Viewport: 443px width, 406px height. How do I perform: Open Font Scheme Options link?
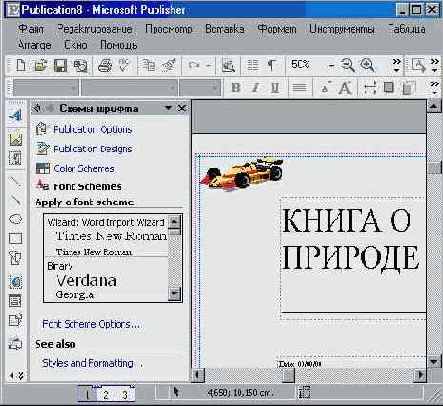pos(91,324)
